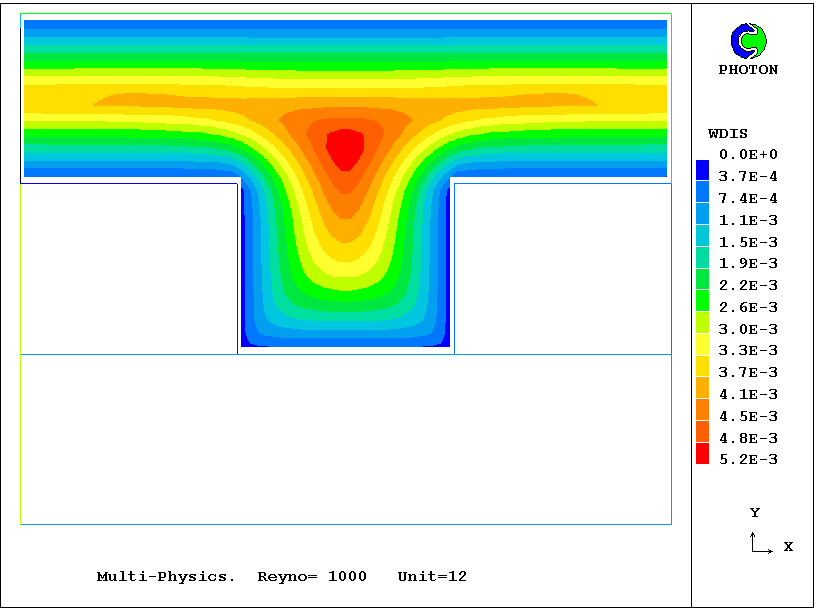Click the empty white block left of cavity

pos(129,268)
